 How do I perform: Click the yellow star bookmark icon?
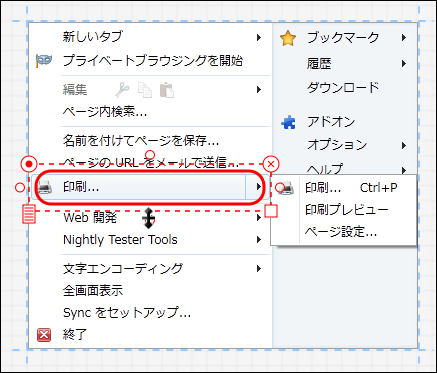pyautogui.click(x=288, y=38)
